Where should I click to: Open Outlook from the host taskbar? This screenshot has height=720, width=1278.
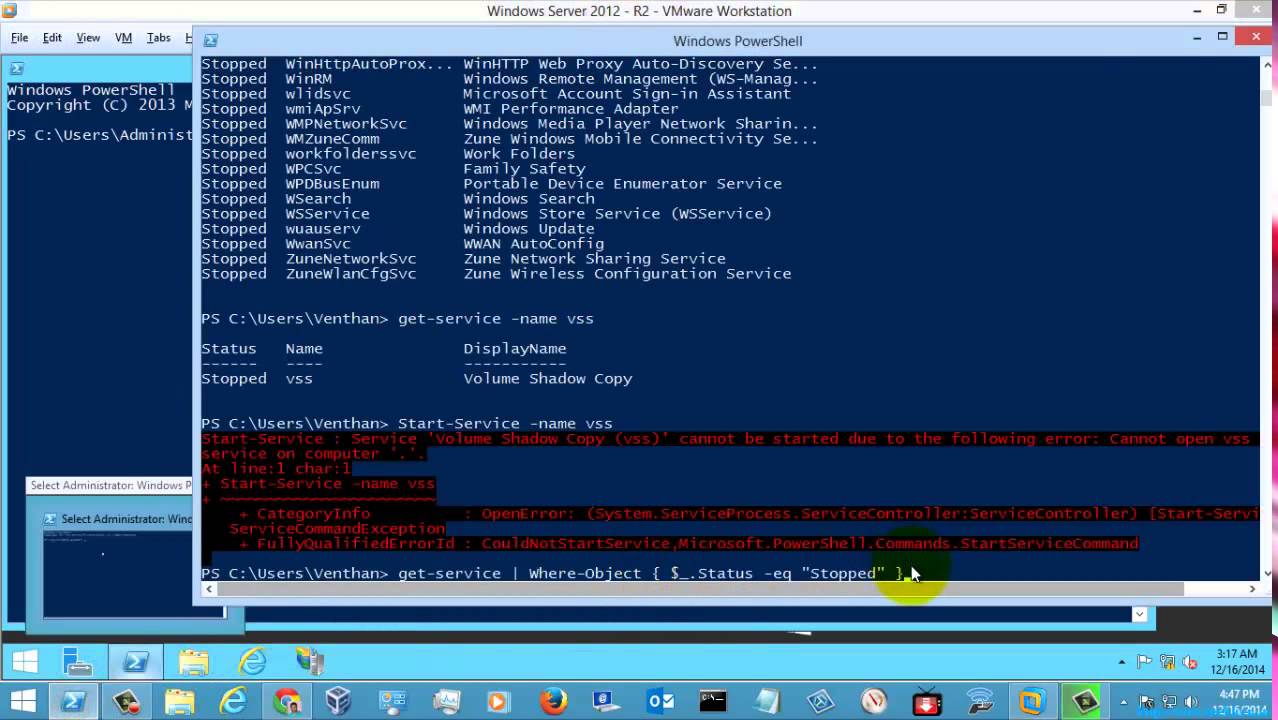(660, 702)
